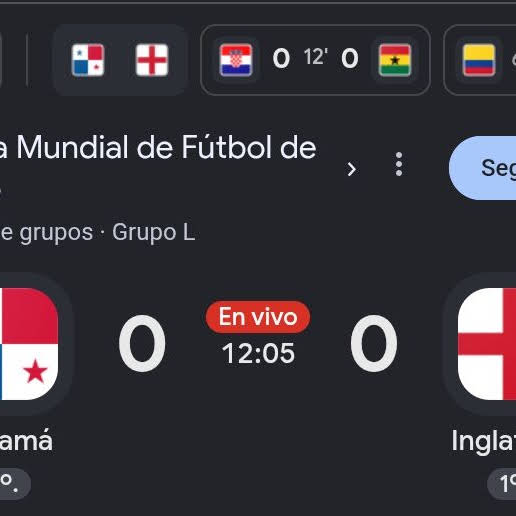The image size is (516, 516).
Task: Click England's score of 0
Action: point(374,343)
